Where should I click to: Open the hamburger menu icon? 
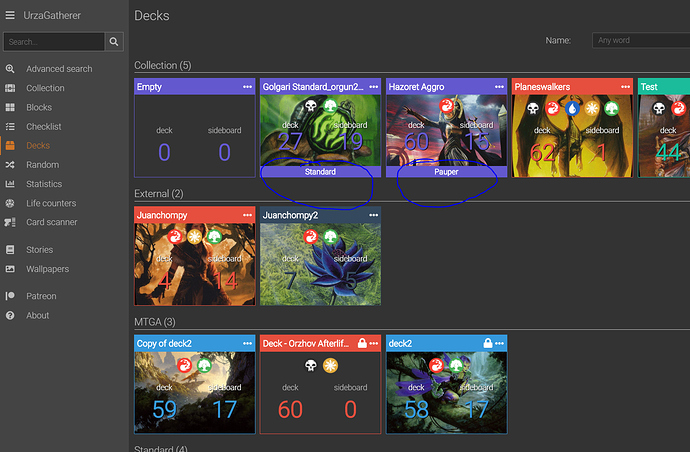point(10,15)
